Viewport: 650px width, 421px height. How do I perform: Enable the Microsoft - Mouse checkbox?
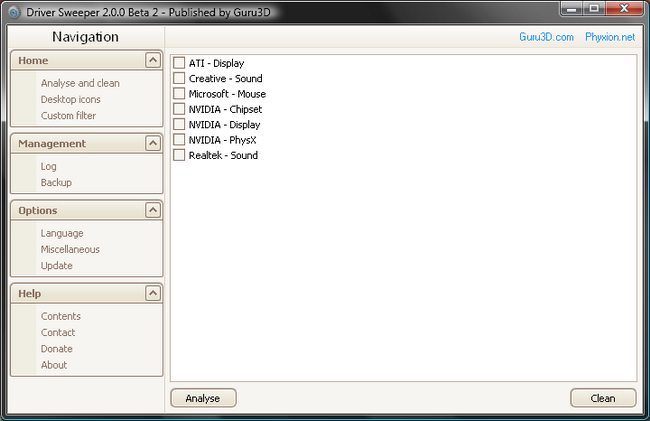click(x=179, y=94)
